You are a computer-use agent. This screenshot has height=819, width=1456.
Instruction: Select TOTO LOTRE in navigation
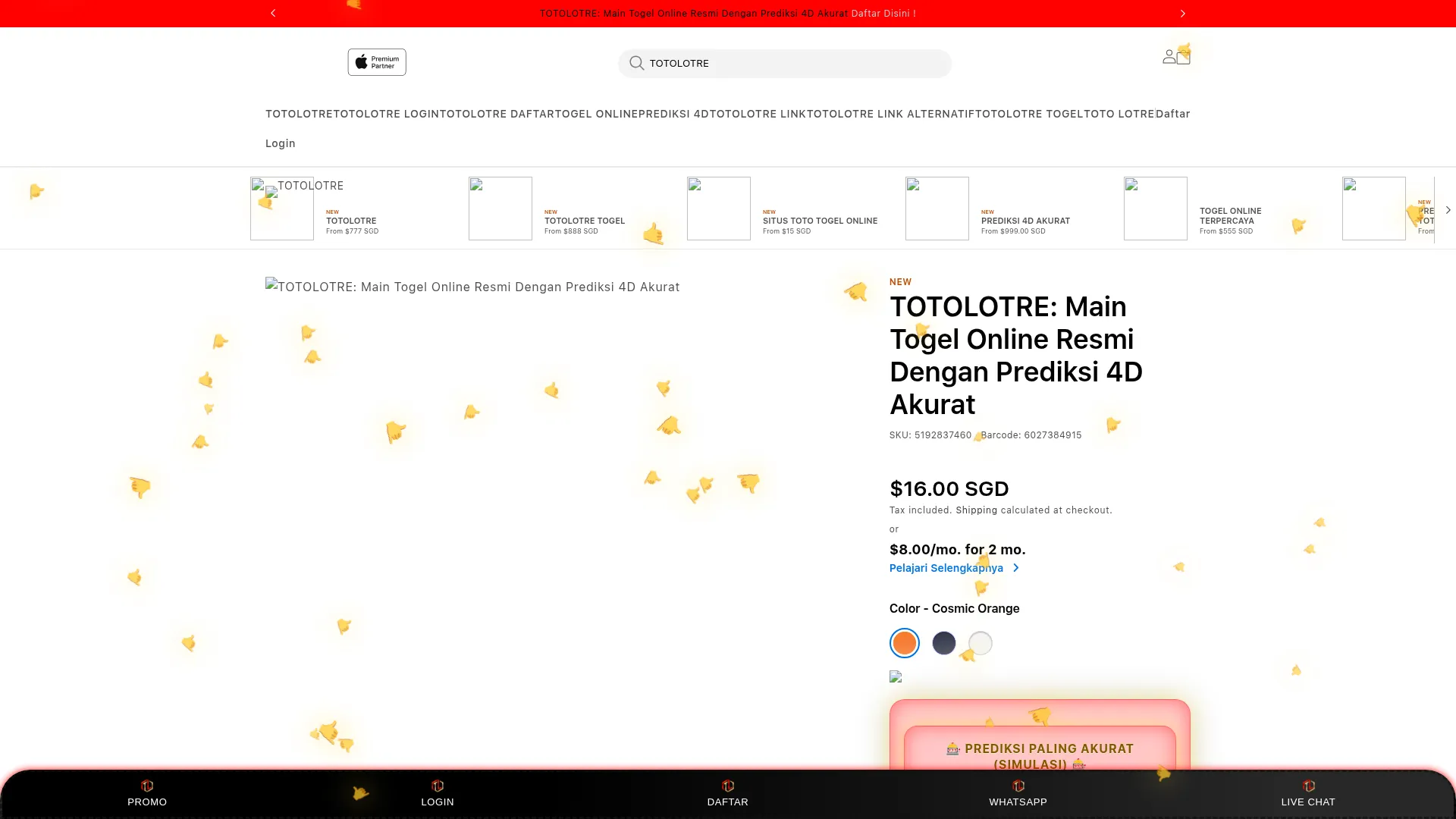coord(1119,114)
